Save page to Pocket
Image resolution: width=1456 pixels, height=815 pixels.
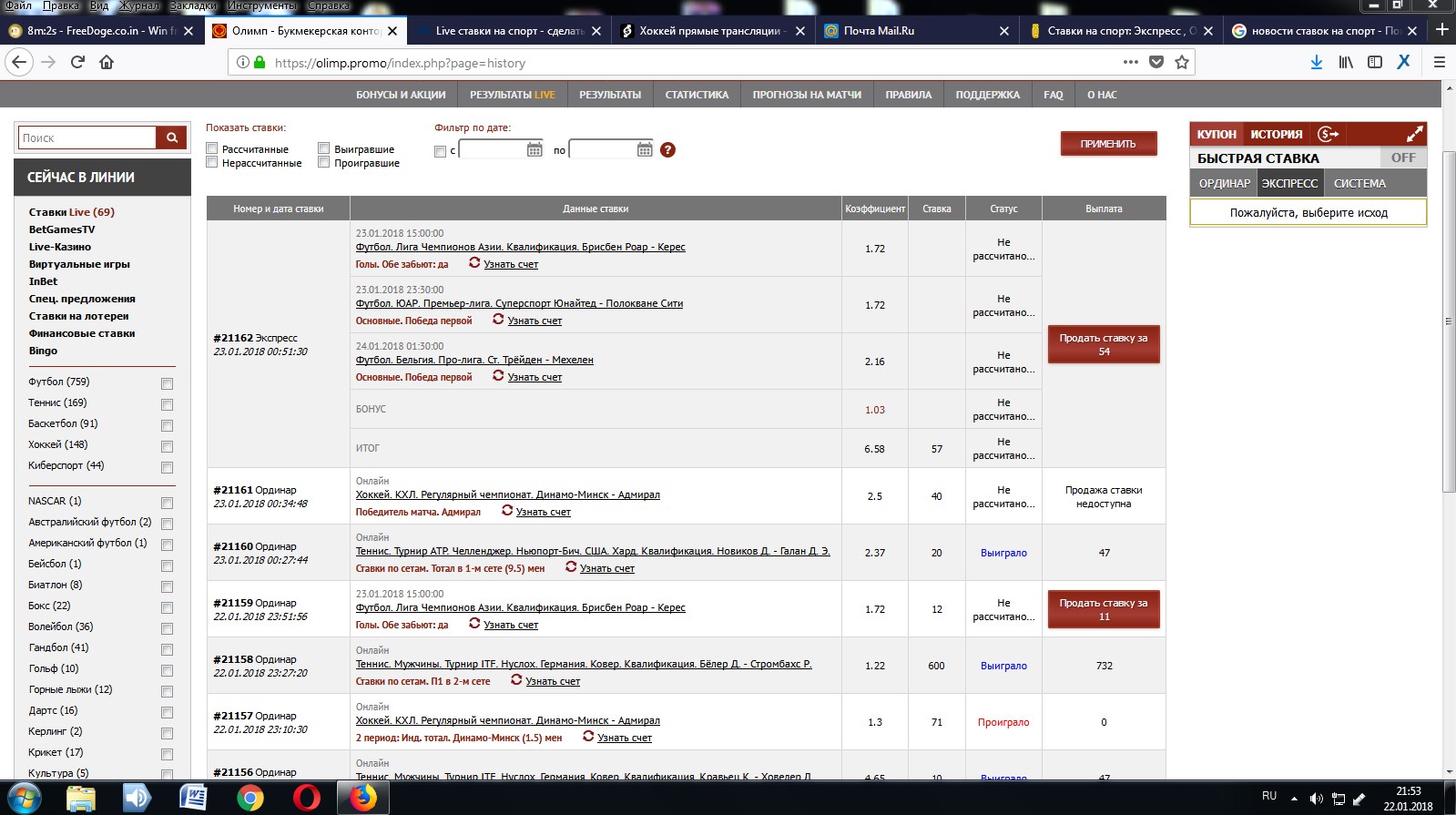pos(1156,62)
